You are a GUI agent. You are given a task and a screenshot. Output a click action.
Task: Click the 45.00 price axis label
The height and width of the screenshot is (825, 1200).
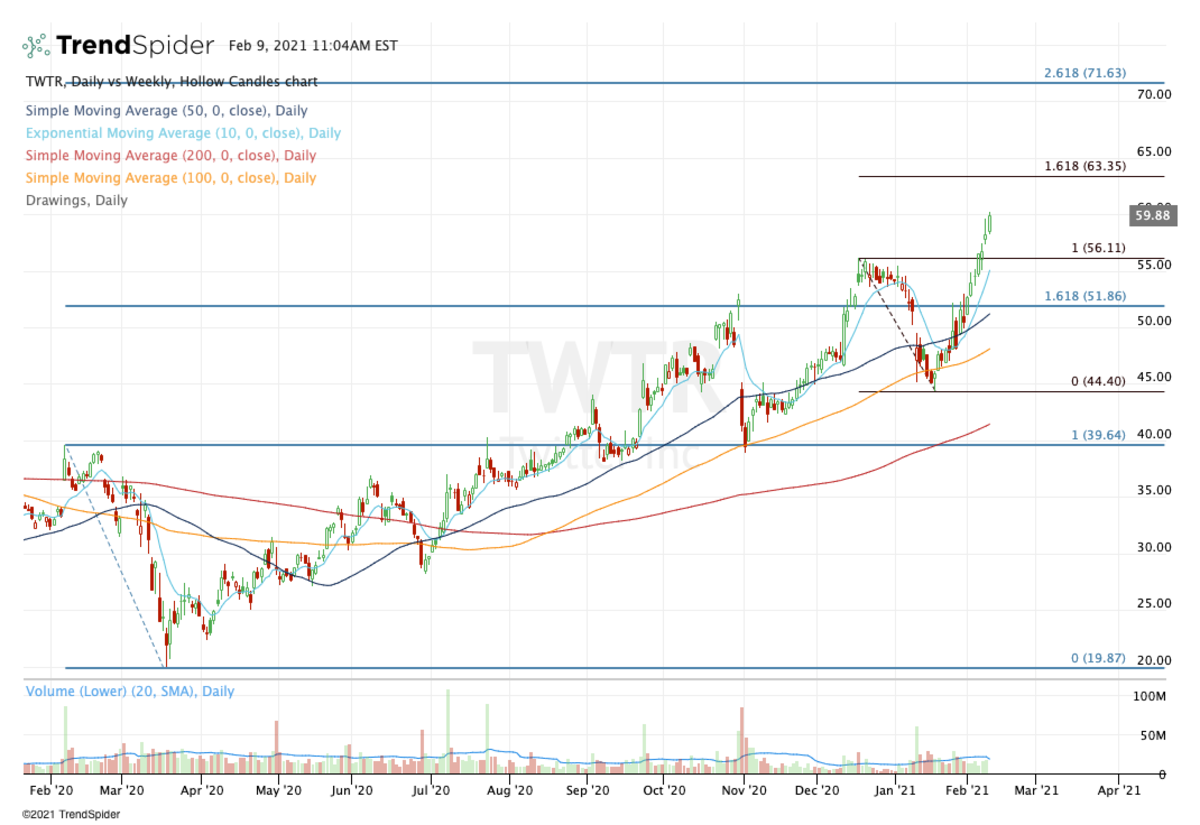(1153, 377)
